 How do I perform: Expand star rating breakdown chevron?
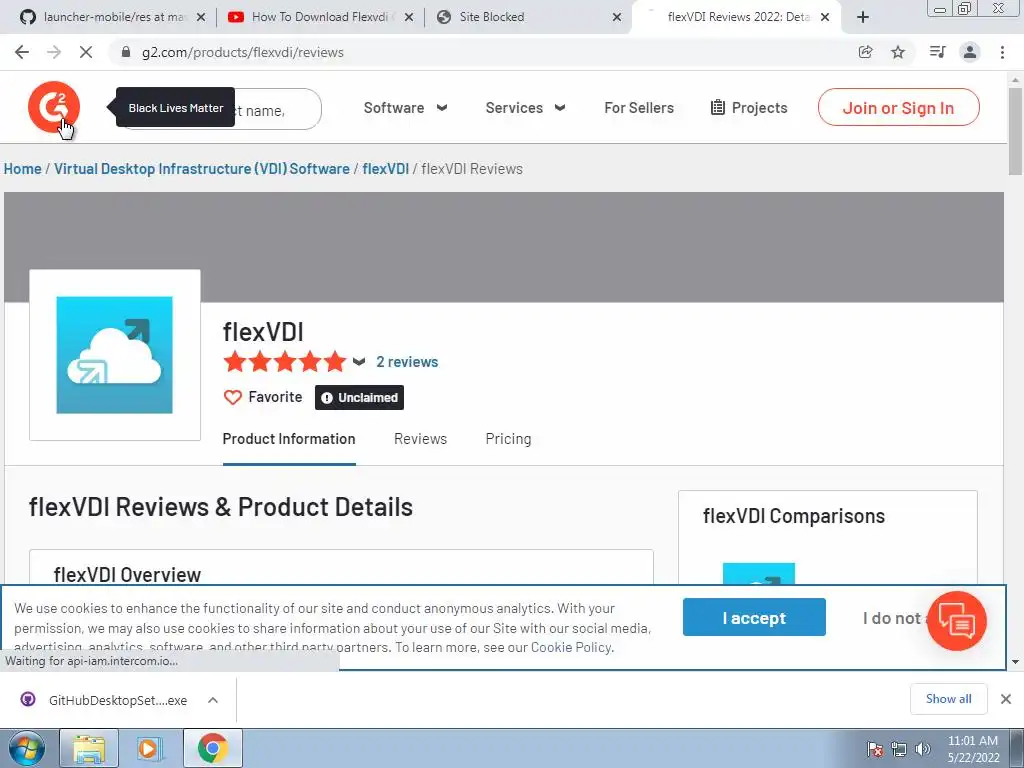pyautogui.click(x=359, y=362)
